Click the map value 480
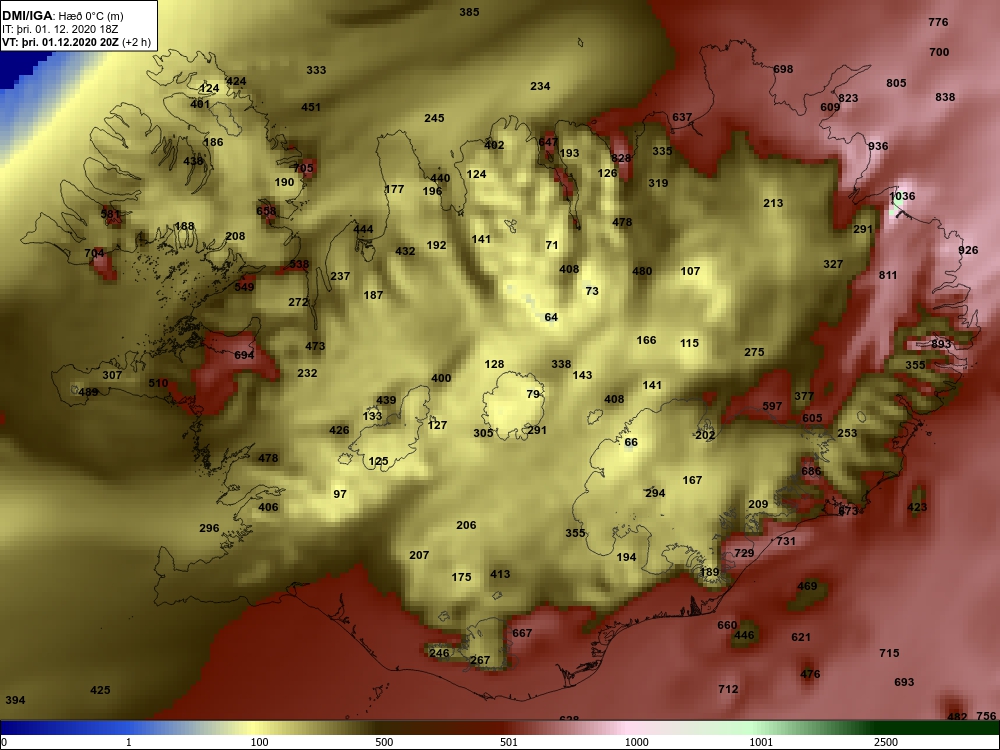1000x750 pixels. pos(642,271)
